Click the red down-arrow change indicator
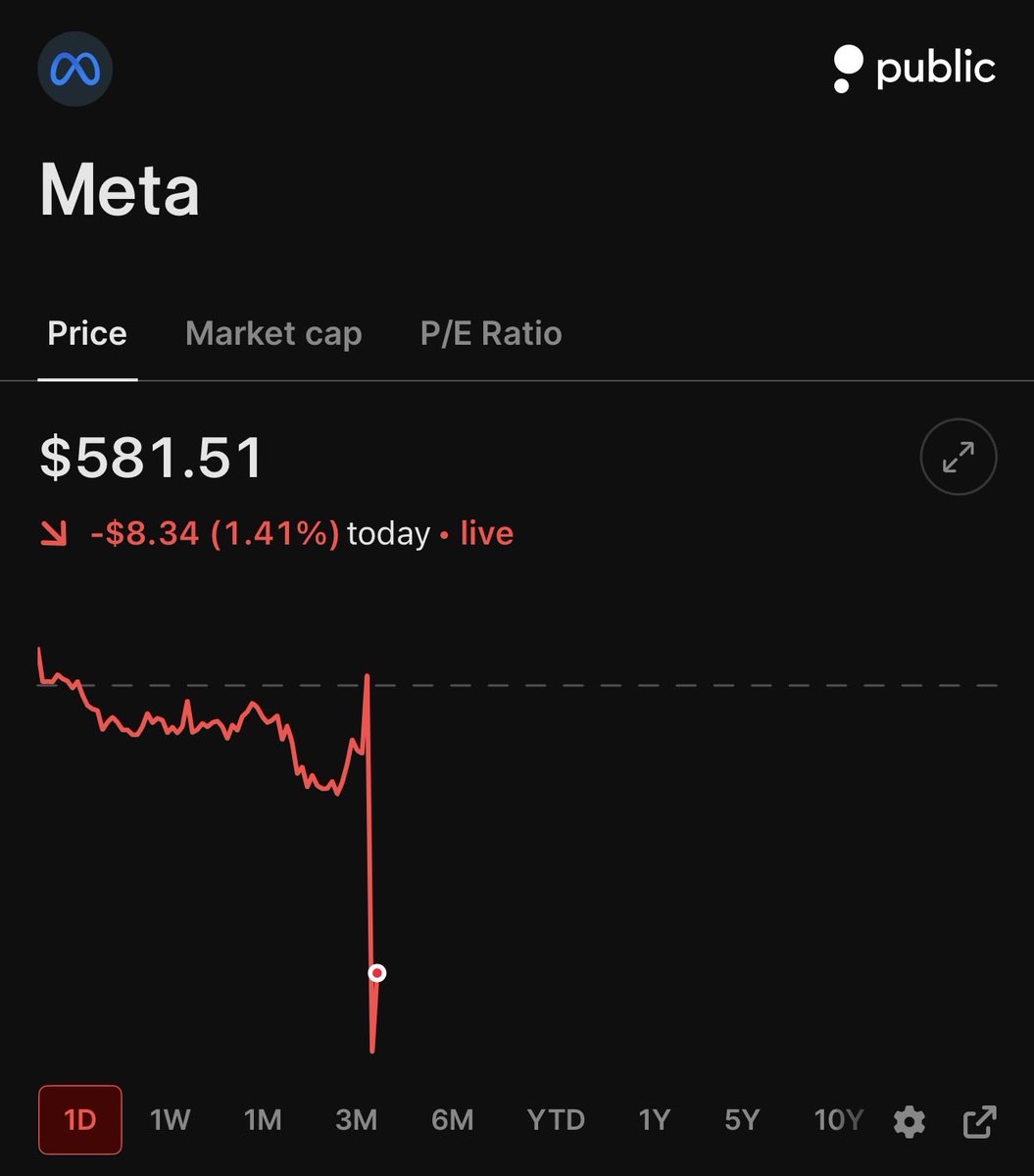Screen dimensions: 1034x1176 [54, 534]
